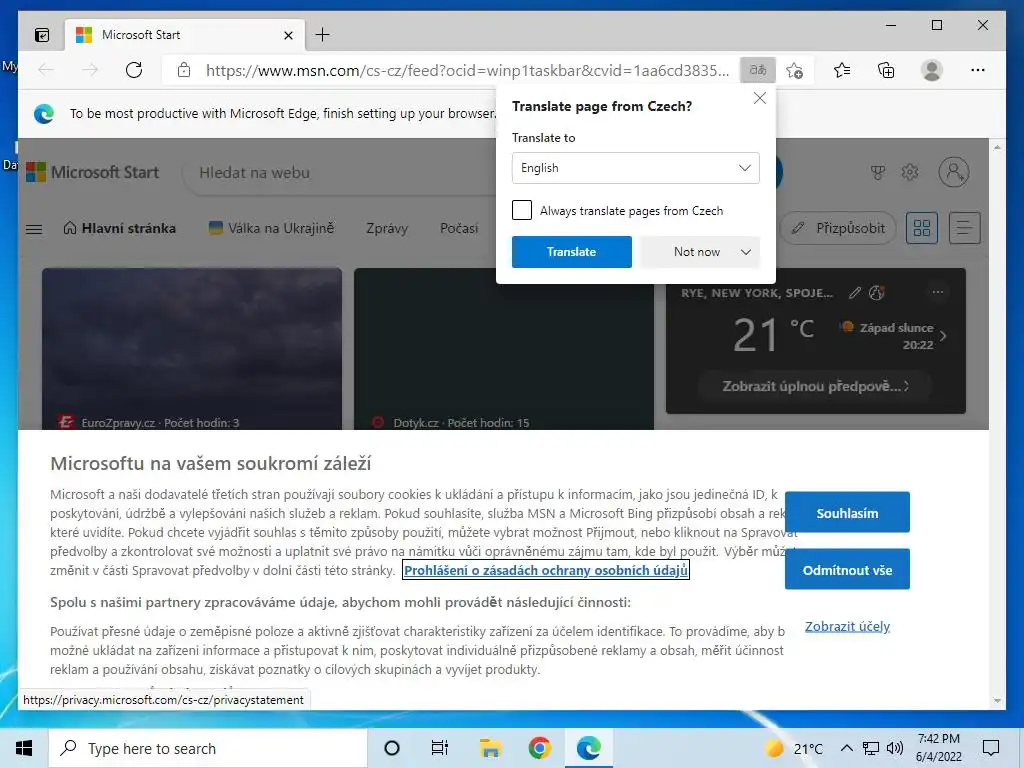The width and height of the screenshot is (1024, 768).
Task: Show hidden system tray icons
Action: (x=846, y=748)
